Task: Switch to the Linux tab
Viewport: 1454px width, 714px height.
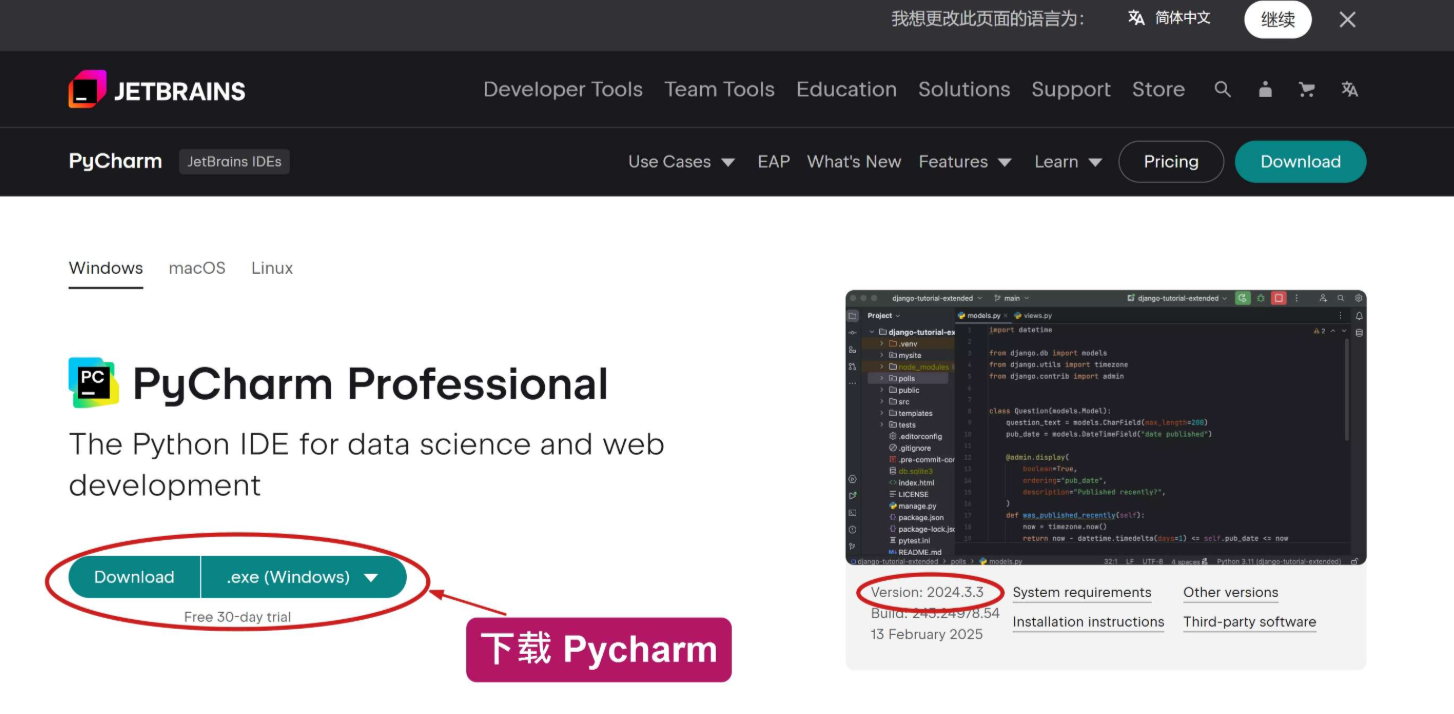Action: coord(272,268)
